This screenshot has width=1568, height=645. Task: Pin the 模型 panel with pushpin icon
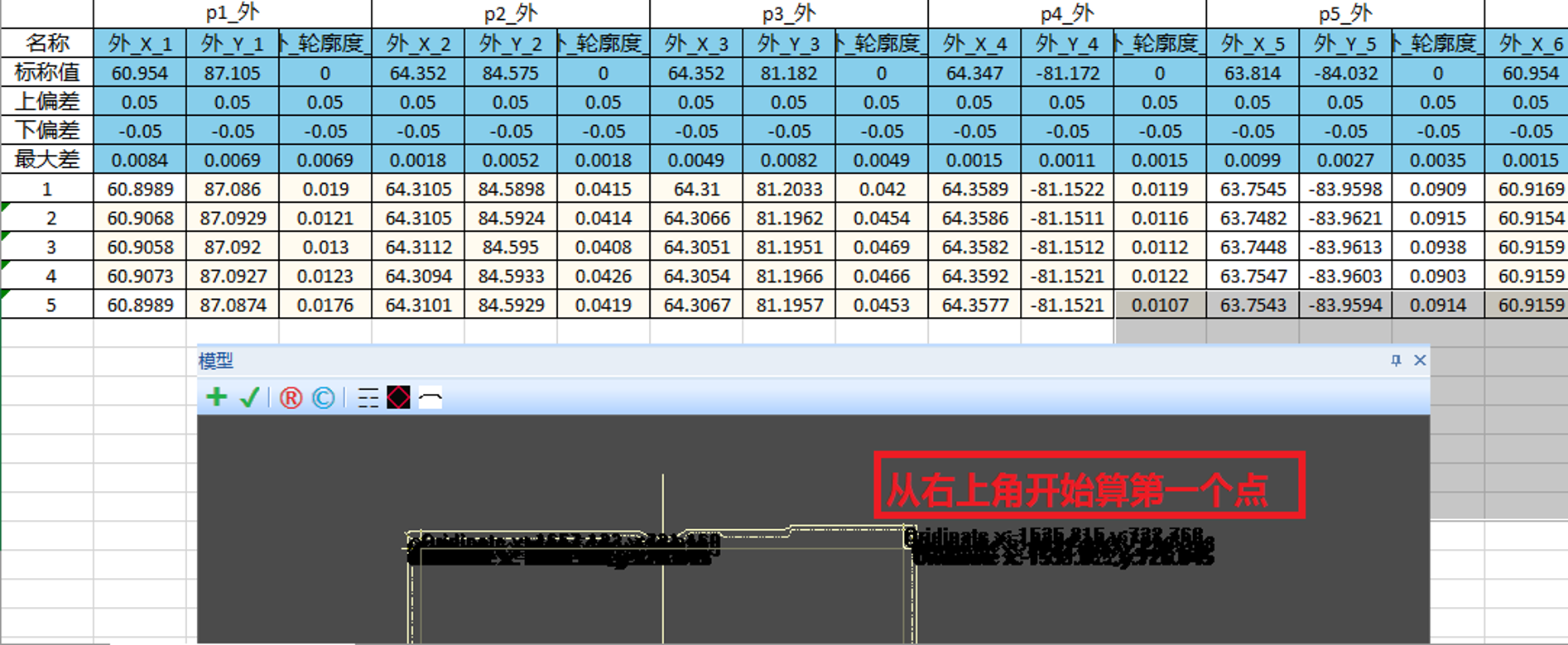pyautogui.click(x=1396, y=360)
